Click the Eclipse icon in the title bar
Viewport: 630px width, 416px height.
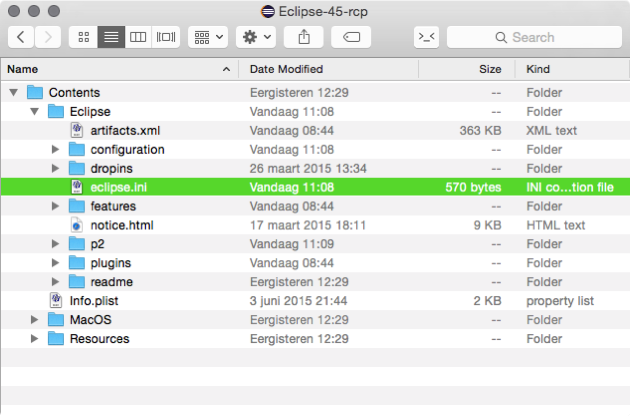[x=268, y=11]
